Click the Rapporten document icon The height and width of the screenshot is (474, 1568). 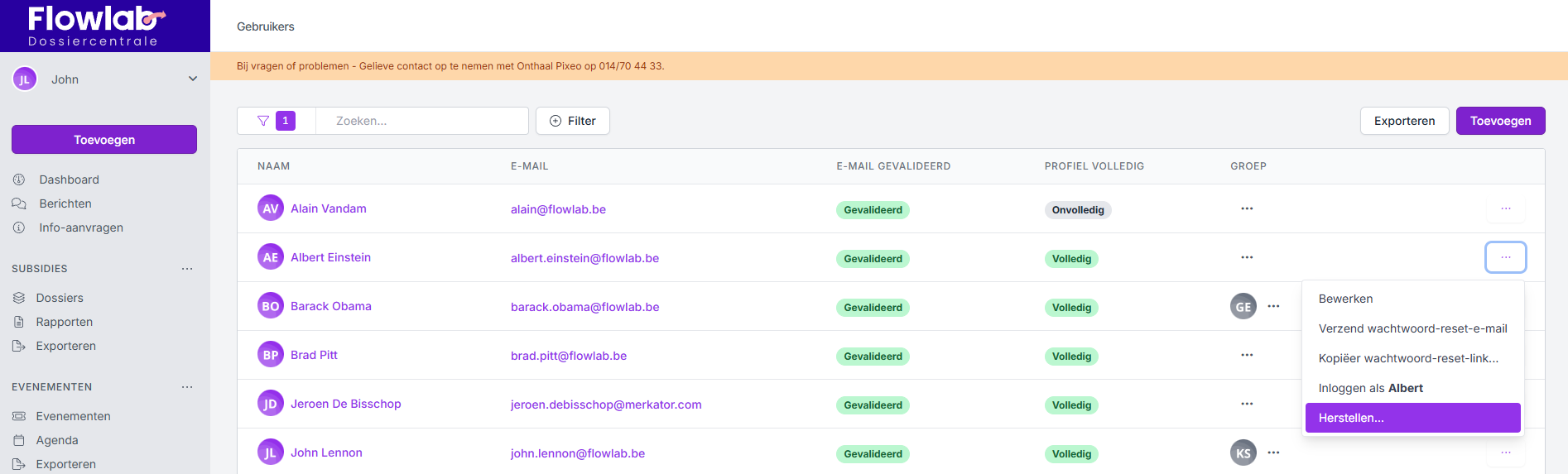coord(19,322)
